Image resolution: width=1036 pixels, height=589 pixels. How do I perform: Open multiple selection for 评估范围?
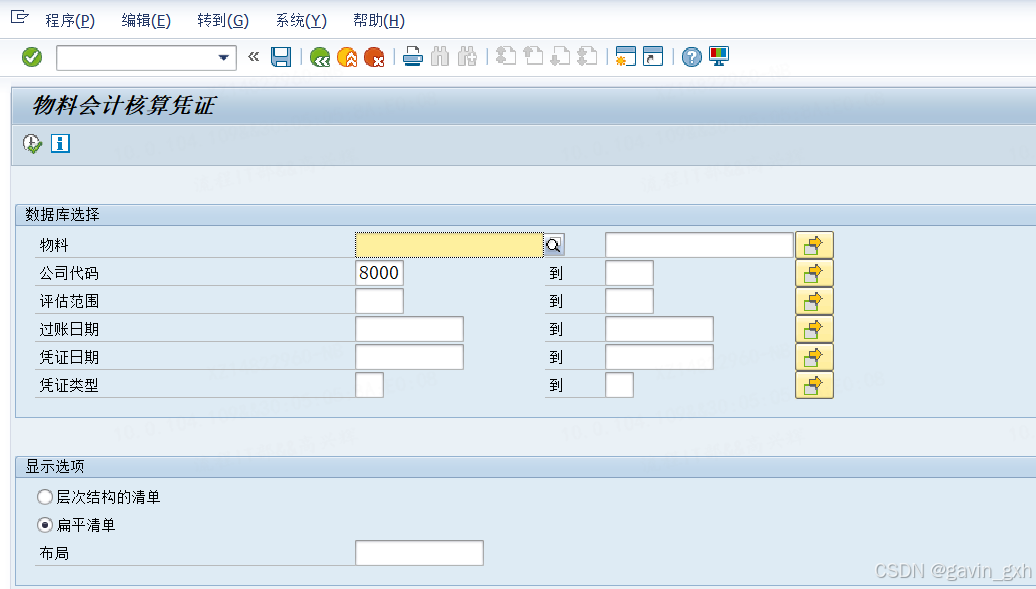(x=814, y=301)
